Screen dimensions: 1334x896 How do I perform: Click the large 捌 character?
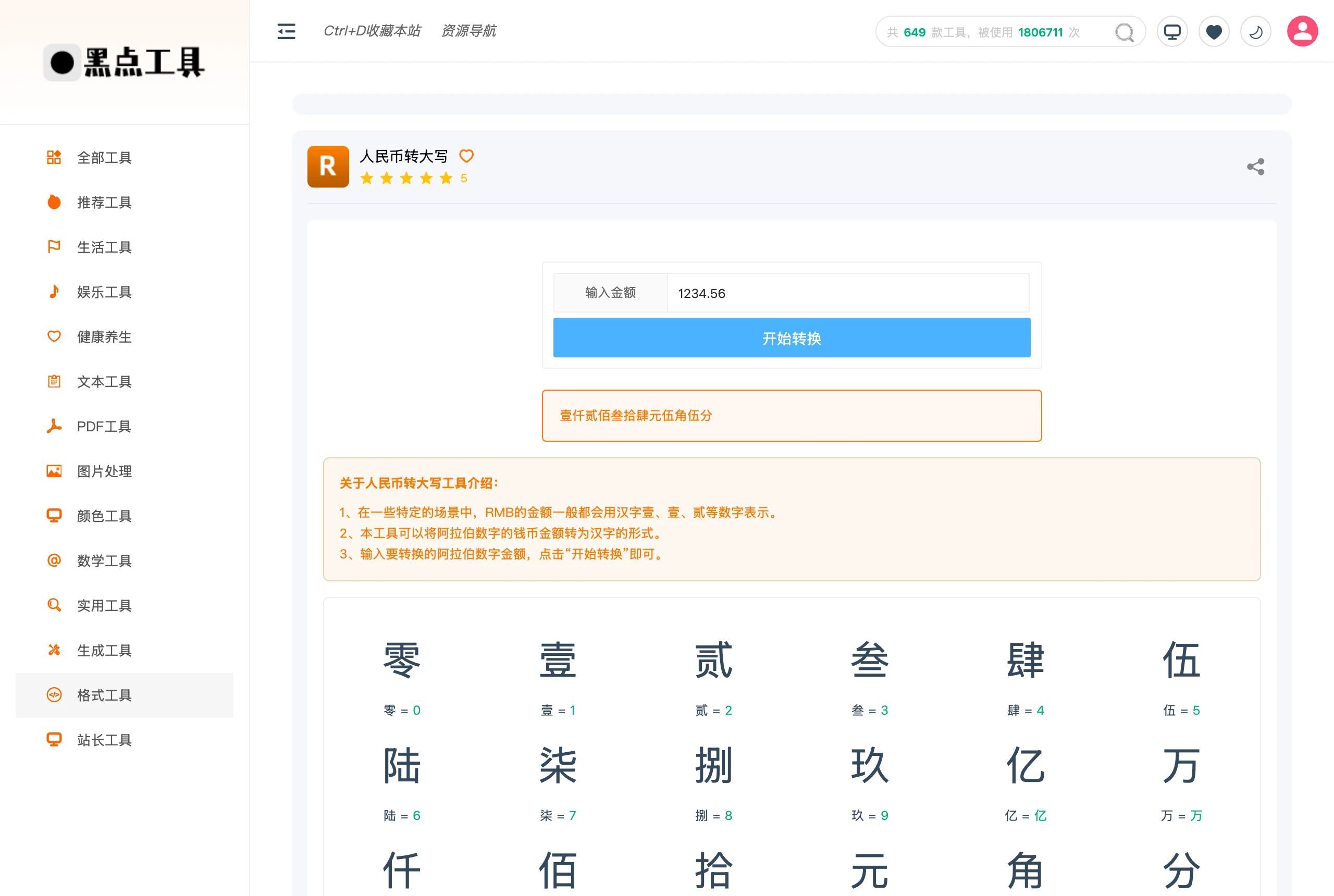coord(714,766)
